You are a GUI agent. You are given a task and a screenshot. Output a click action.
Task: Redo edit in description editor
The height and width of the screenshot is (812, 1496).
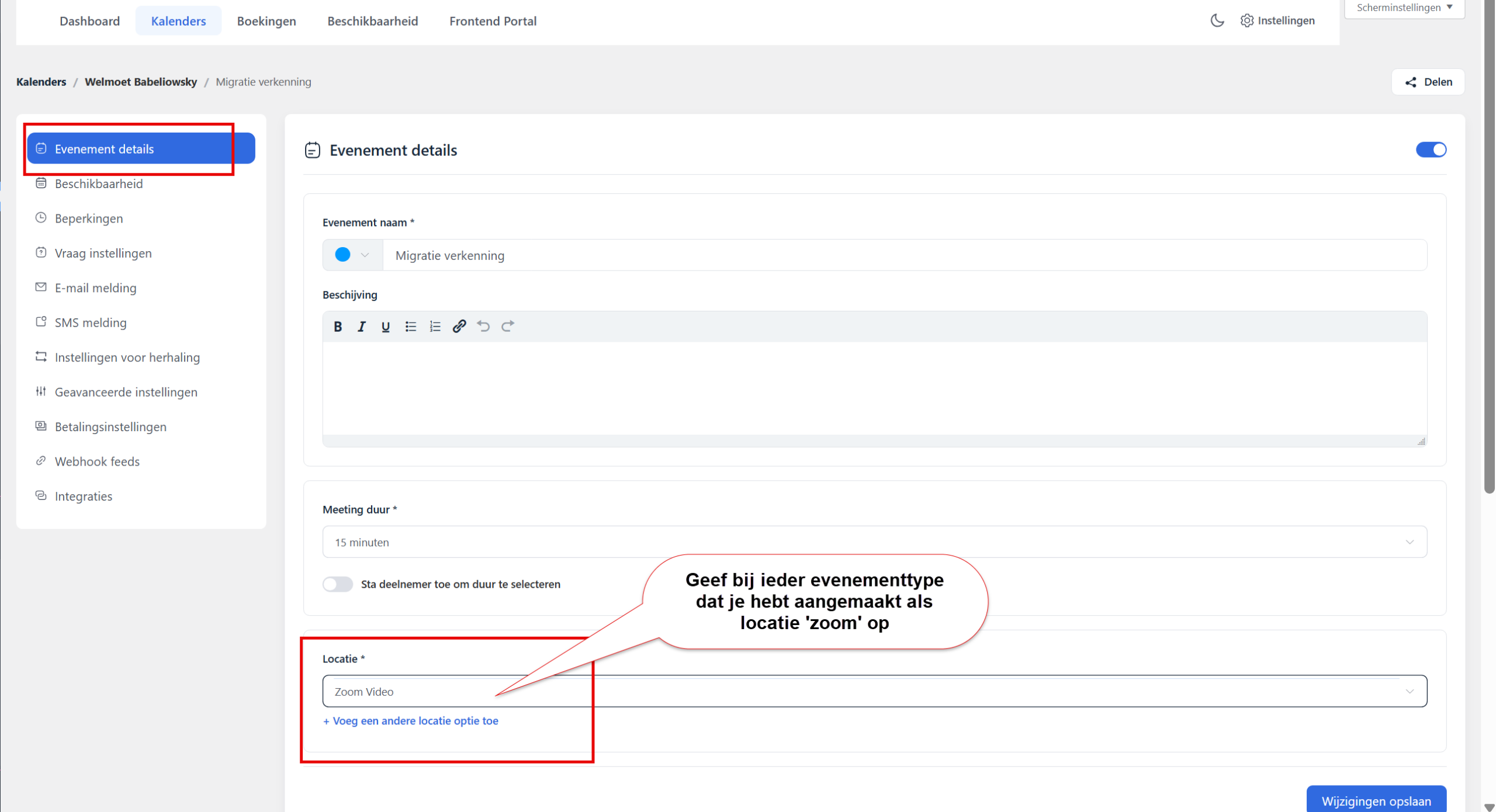(508, 327)
